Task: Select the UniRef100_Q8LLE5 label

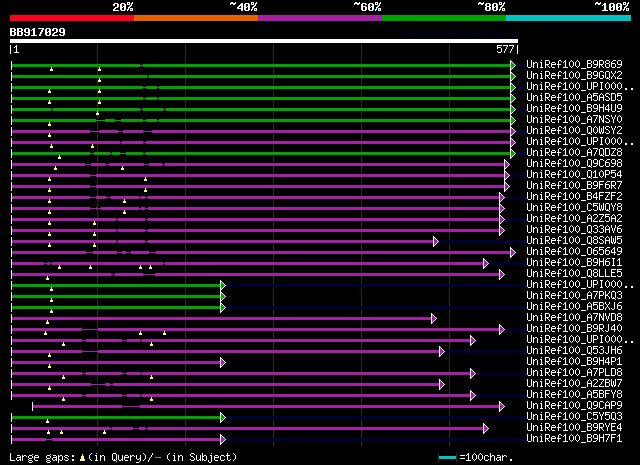Action: (574, 273)
